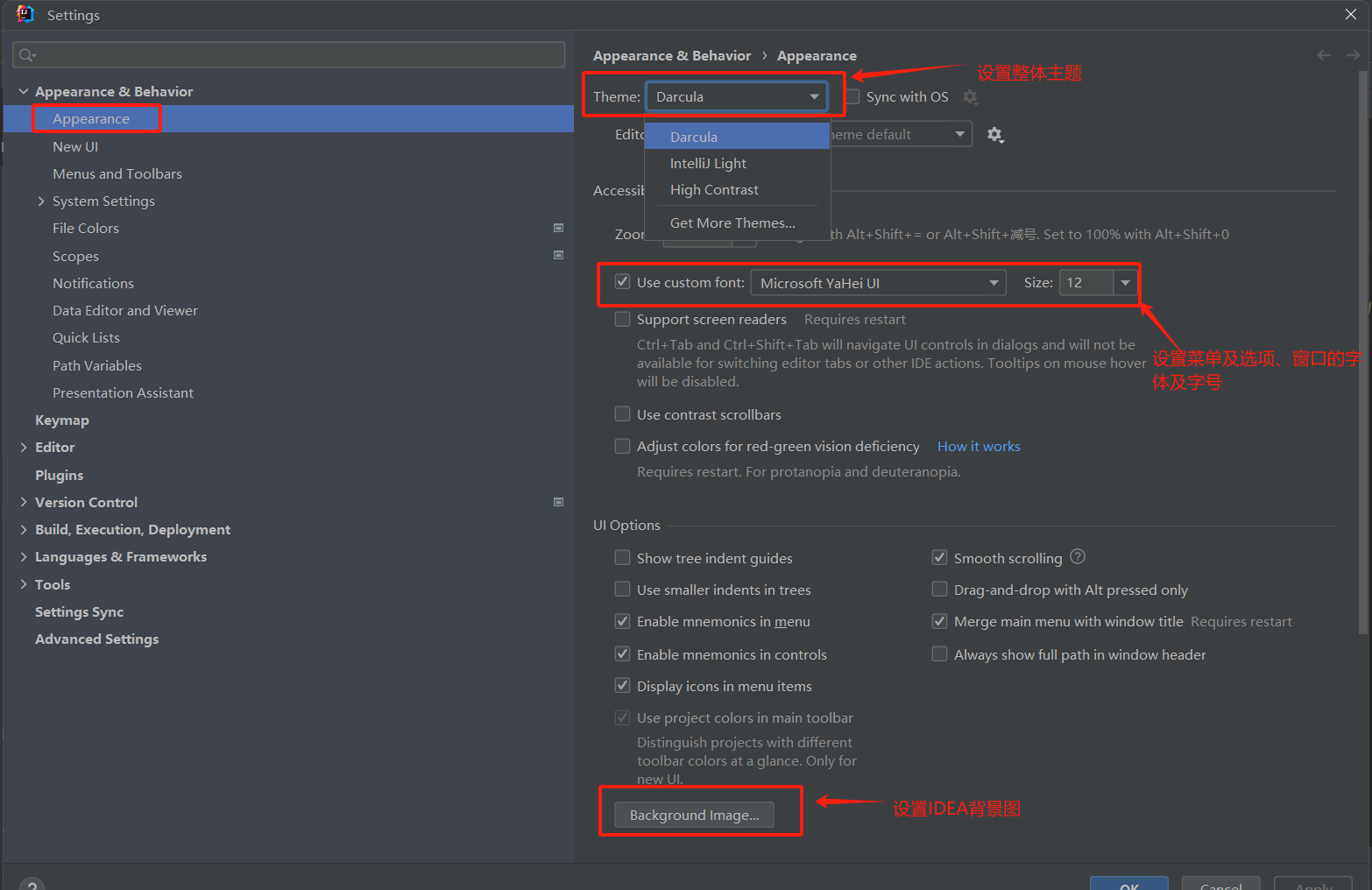Uncheck Use custom font checkbox
The height and width of the screenshot is (890, 1372).
(622, 282)
